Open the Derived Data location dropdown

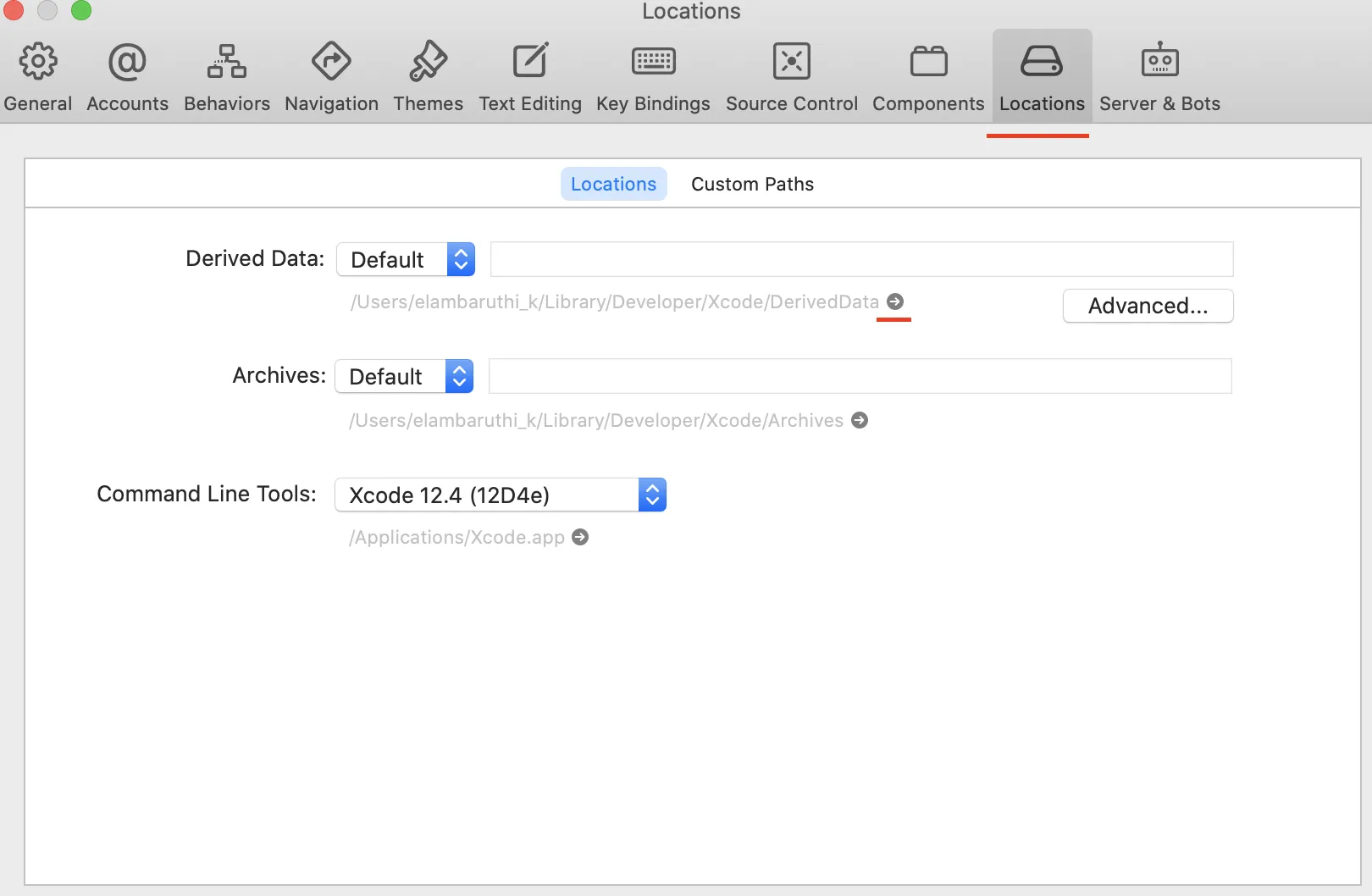406,259
